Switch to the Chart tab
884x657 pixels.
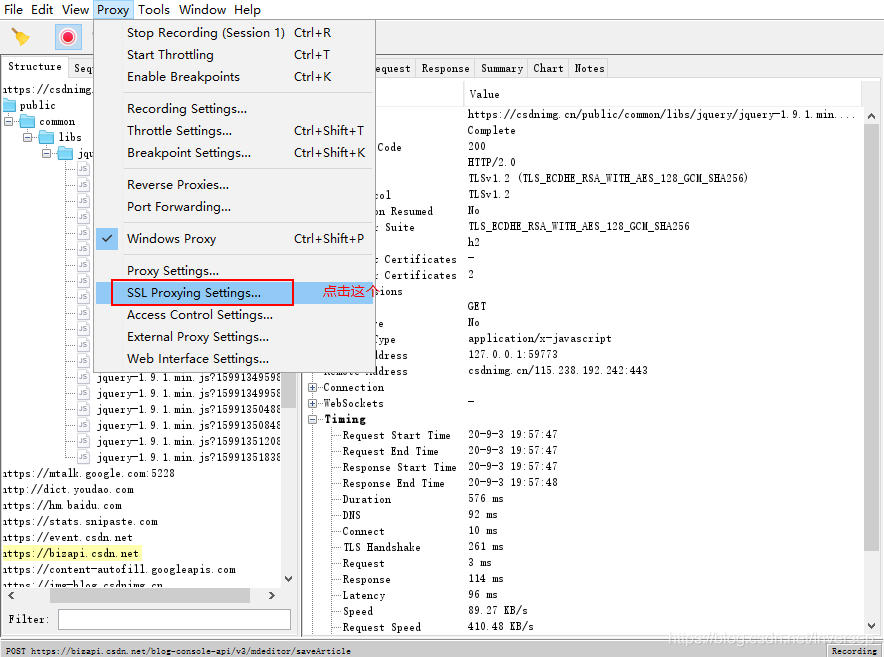548,68
